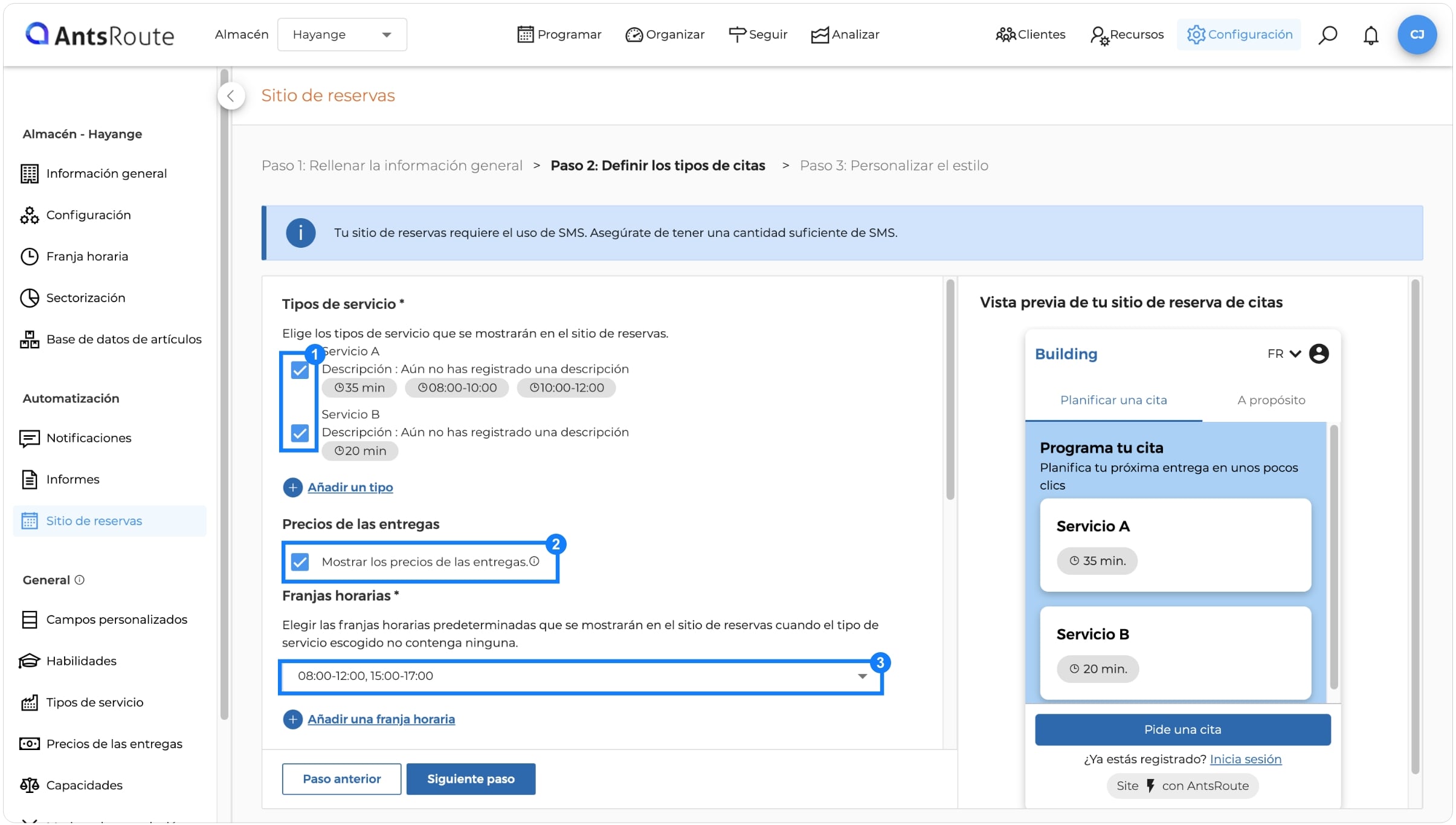
Task: Click the 08:00-10:00 time chip
Action: [457, 388]
